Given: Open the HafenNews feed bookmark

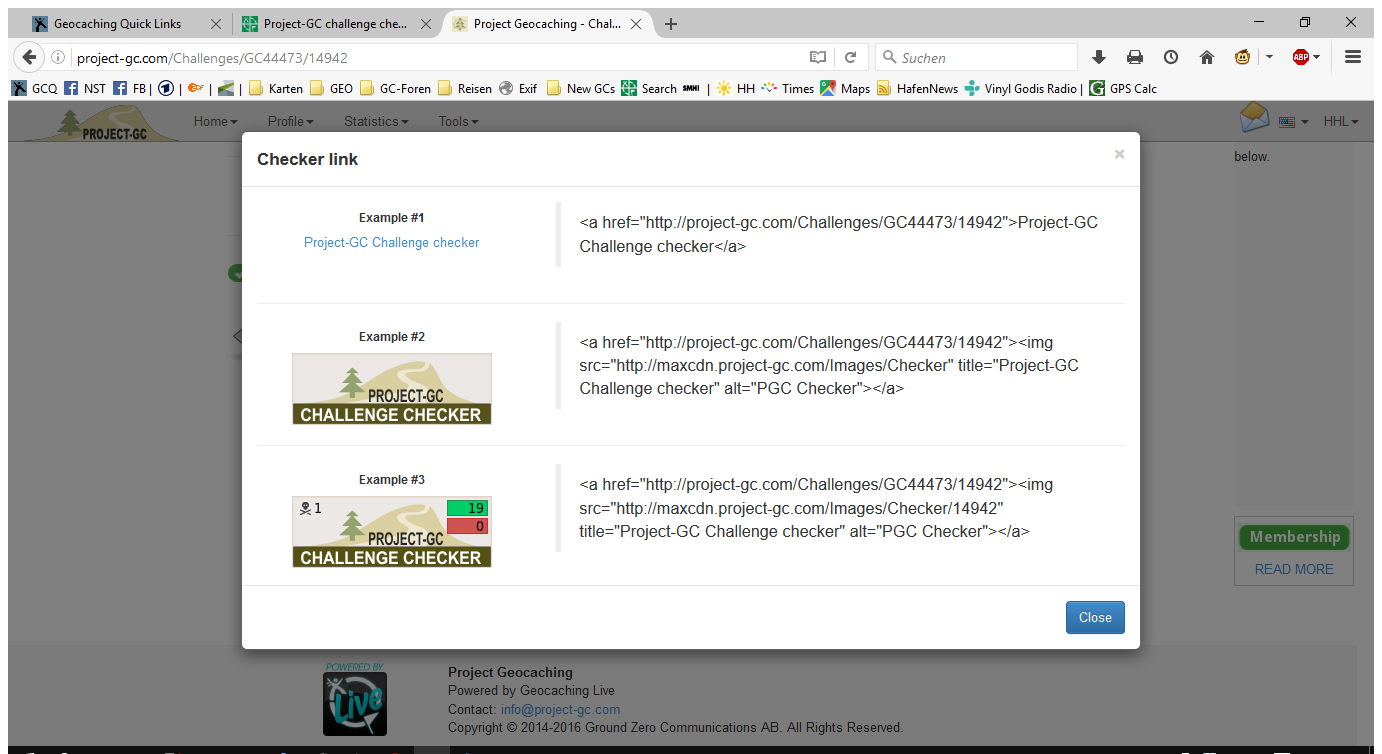Looking at the screenshot, I should pos(917,89).
